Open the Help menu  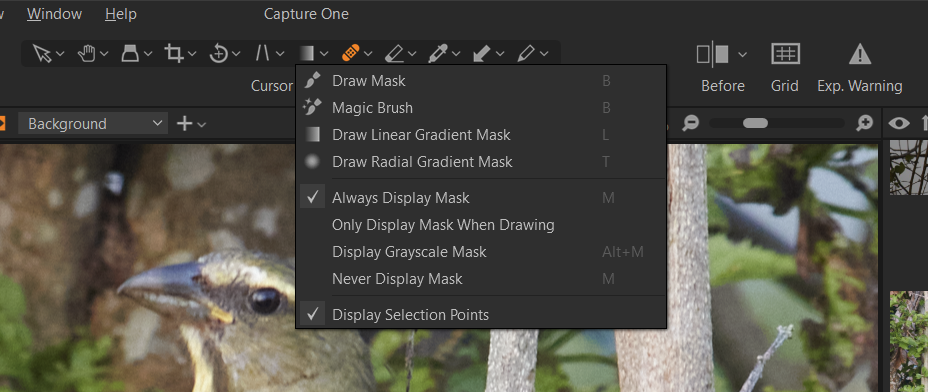121,14
